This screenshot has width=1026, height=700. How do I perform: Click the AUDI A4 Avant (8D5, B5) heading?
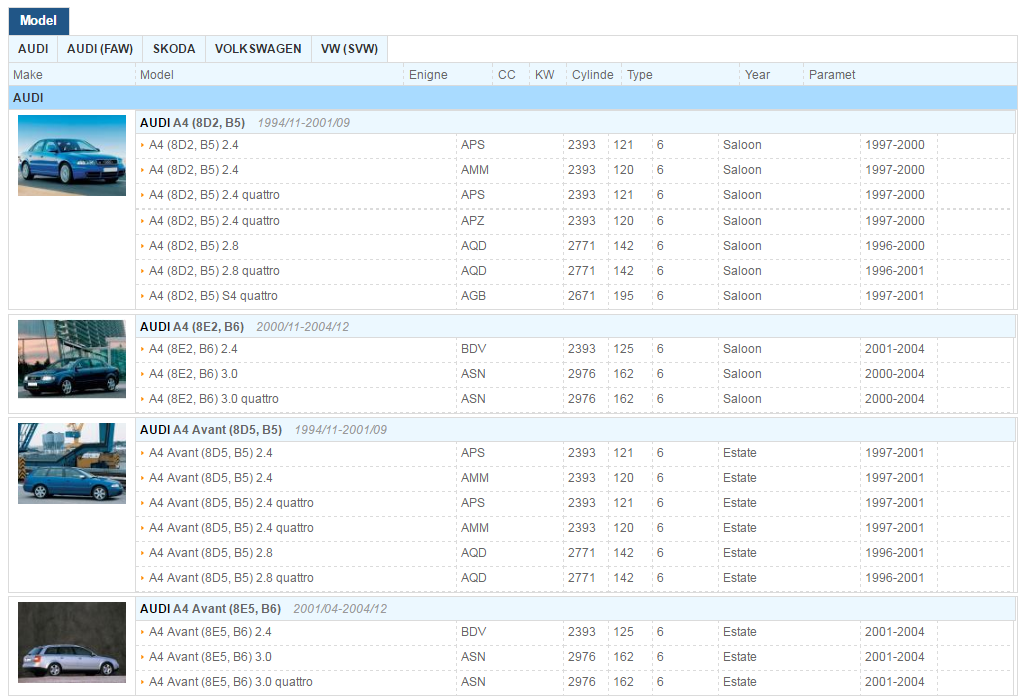211,430
